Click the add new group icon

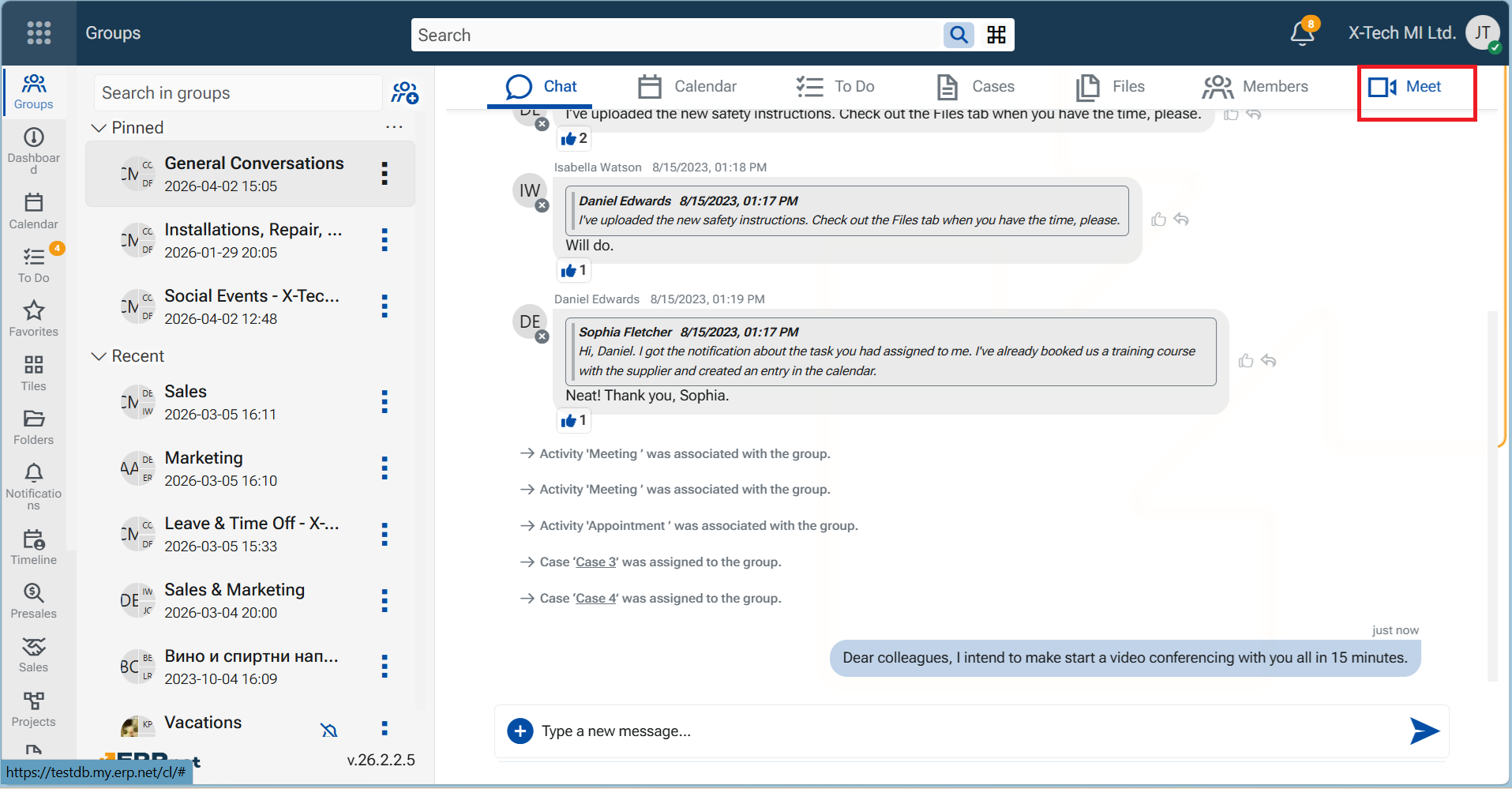404,93
